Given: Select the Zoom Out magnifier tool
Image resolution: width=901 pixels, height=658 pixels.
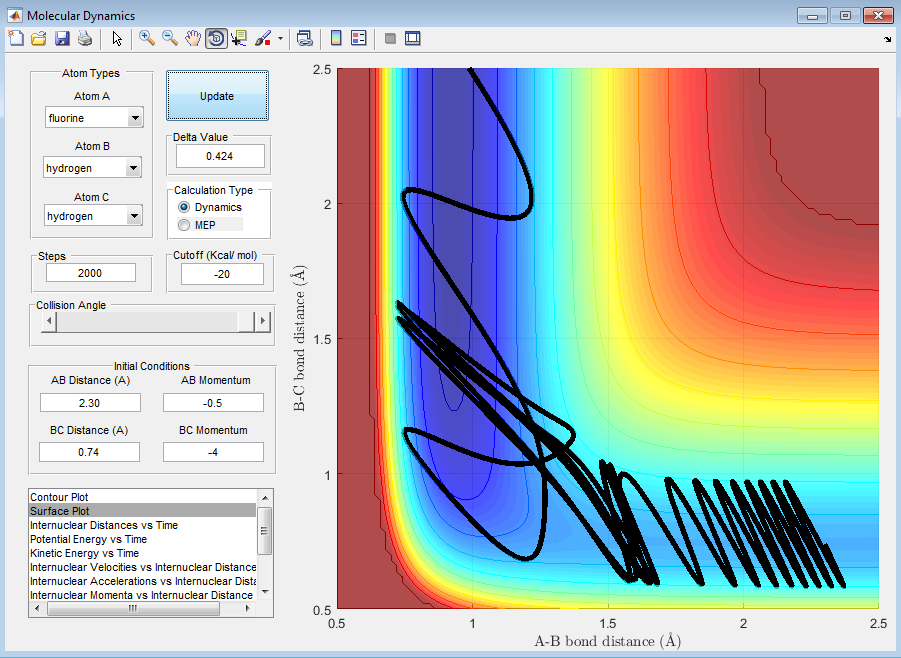Looking at the screenshot, I should (170, 38).
